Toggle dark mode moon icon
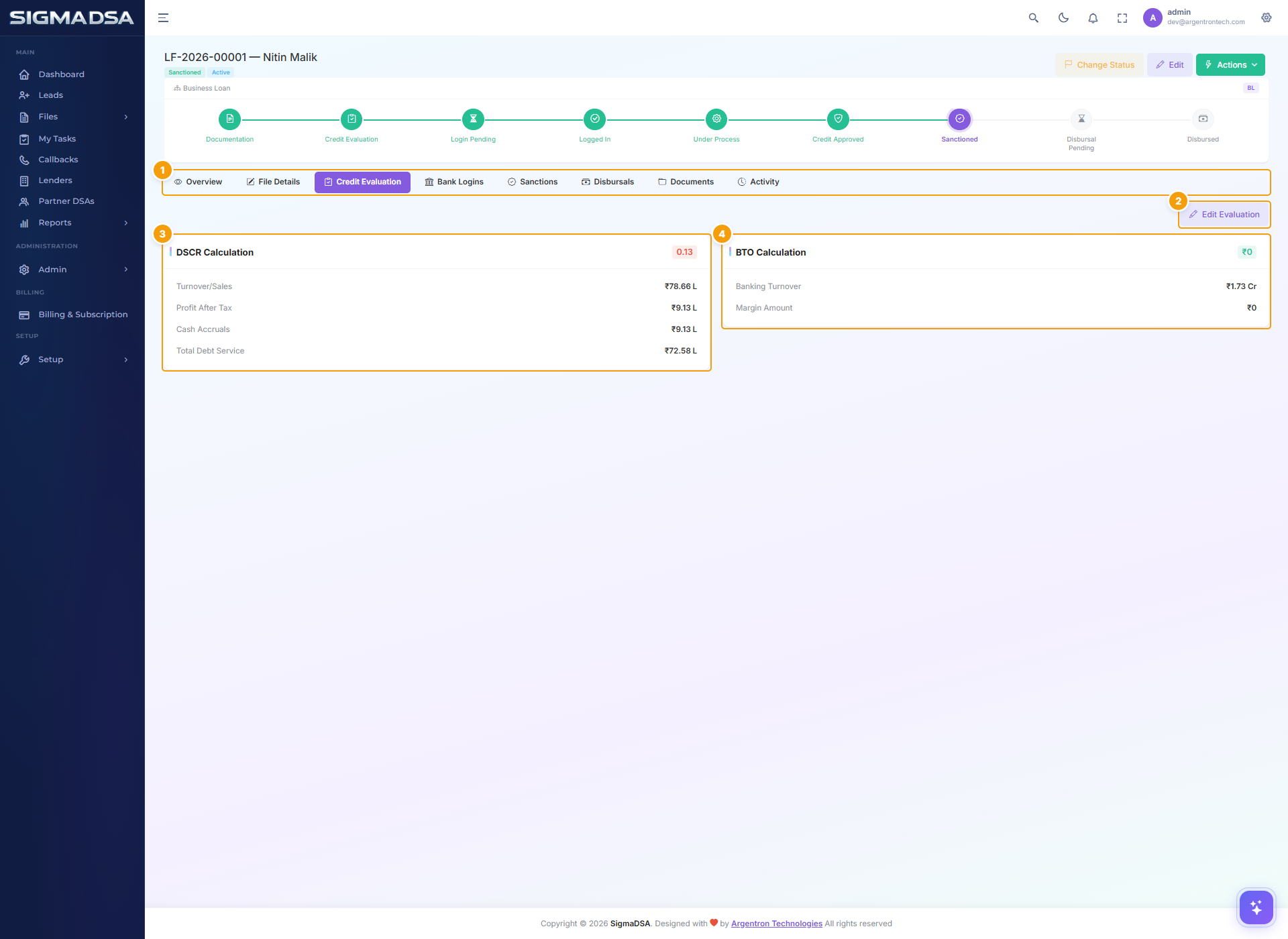 point(1063,18)
